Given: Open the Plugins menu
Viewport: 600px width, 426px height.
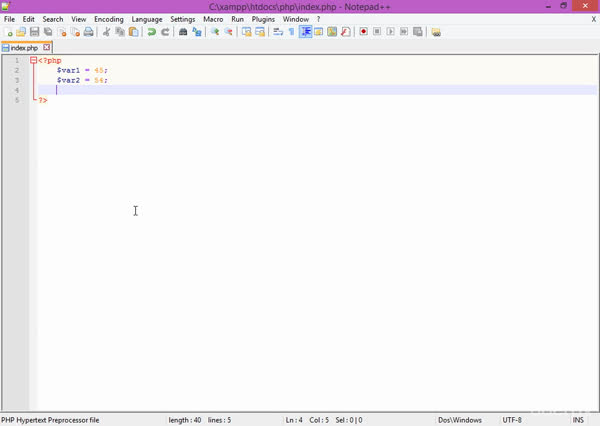Looking at the screenshot, I should (263, 19).
